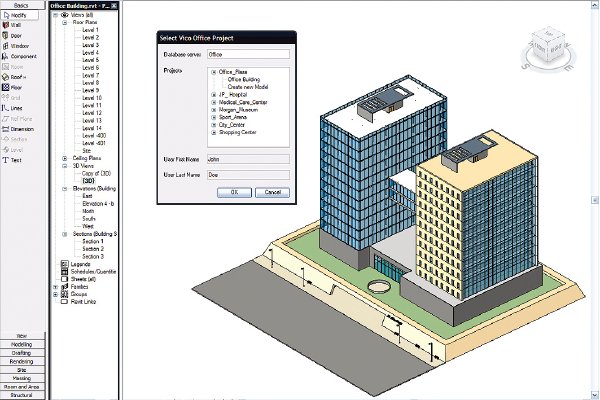Click Cancel in the project dialog
Viewport: 600px width, 400px height.
tap(272, 192)
